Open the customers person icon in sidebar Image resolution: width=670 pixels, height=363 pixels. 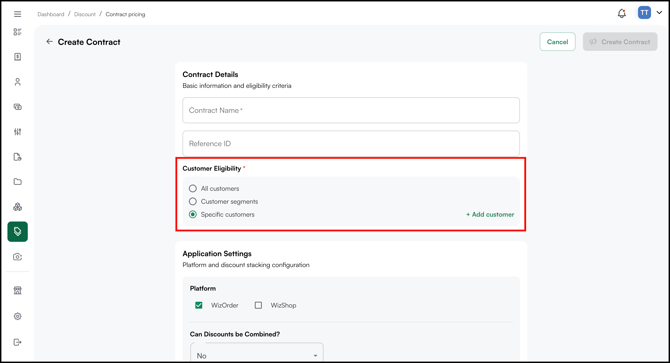tap(18, 82)
